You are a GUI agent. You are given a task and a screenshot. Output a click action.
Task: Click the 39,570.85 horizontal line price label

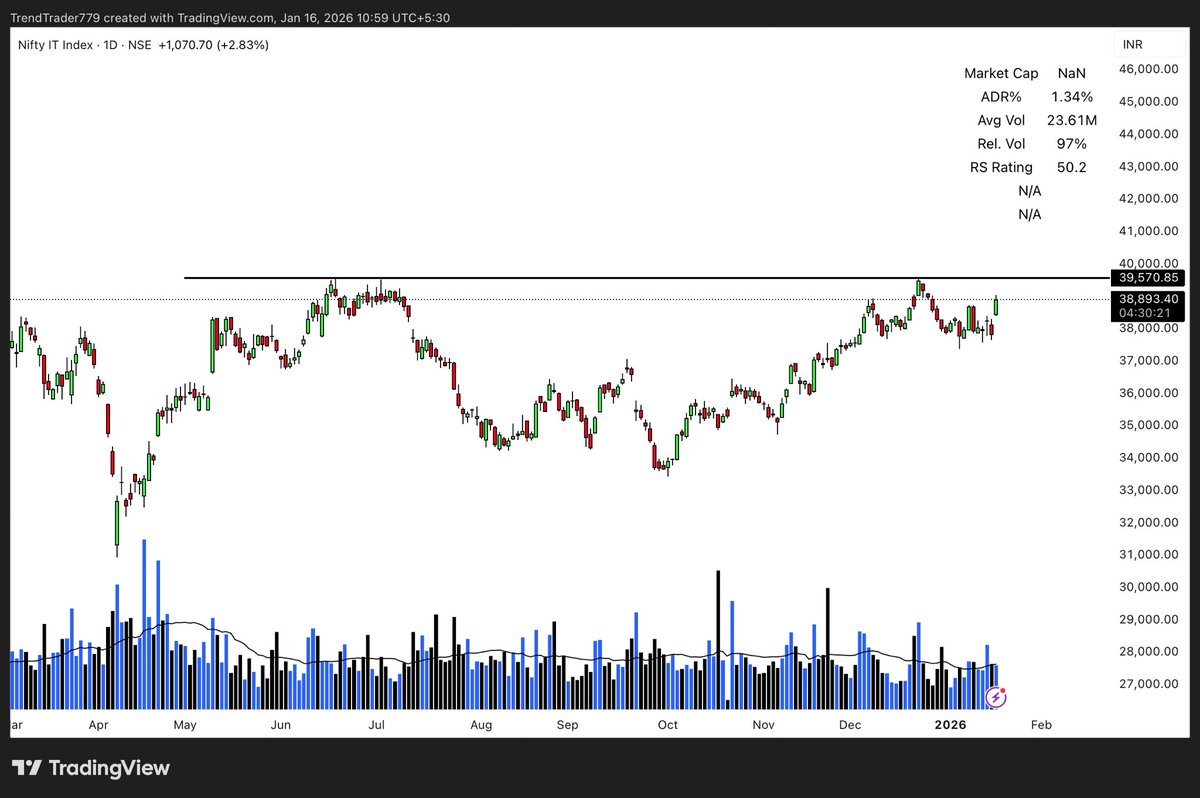[1148, 278]
